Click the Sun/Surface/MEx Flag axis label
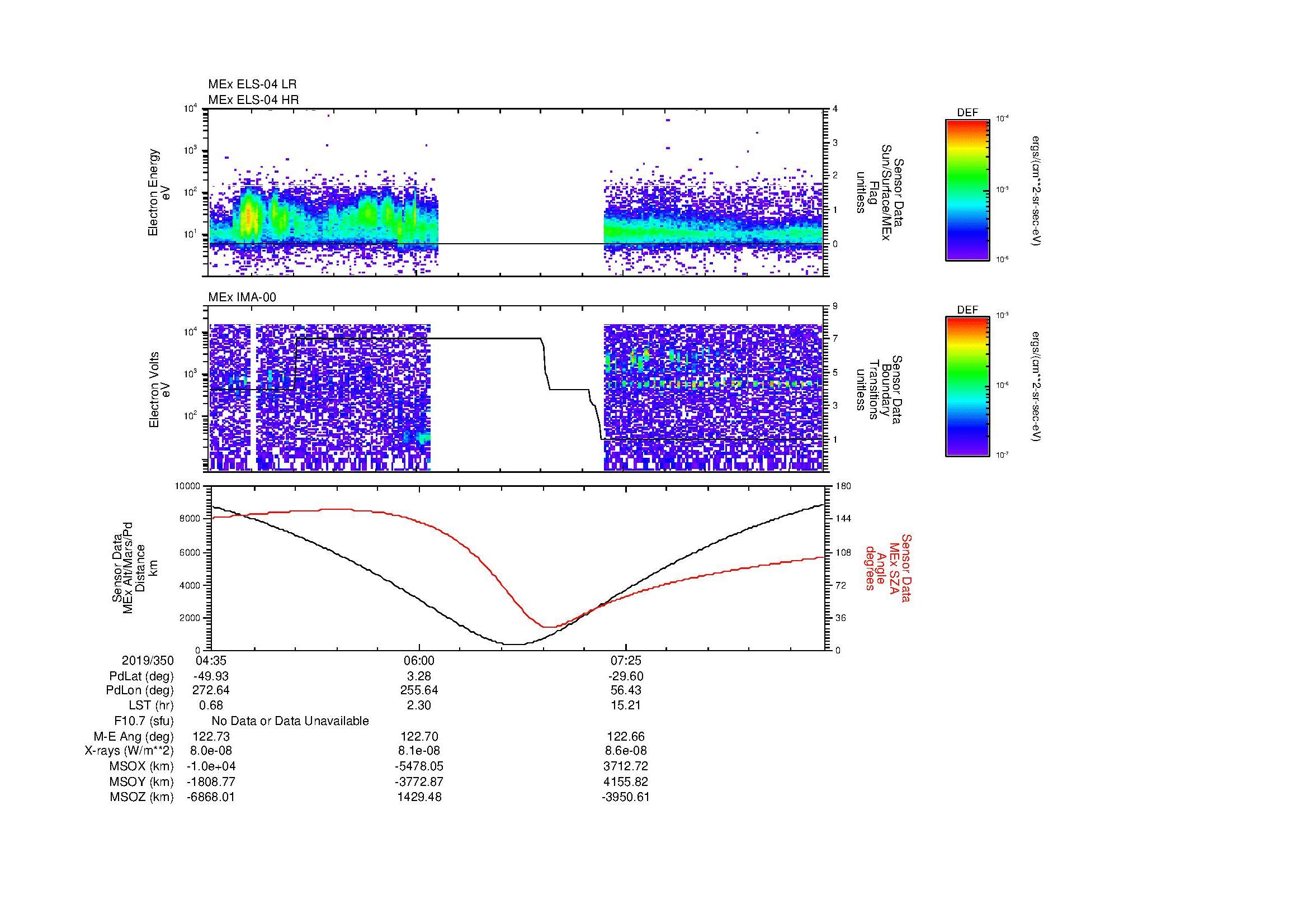 [x=879, y=192]
